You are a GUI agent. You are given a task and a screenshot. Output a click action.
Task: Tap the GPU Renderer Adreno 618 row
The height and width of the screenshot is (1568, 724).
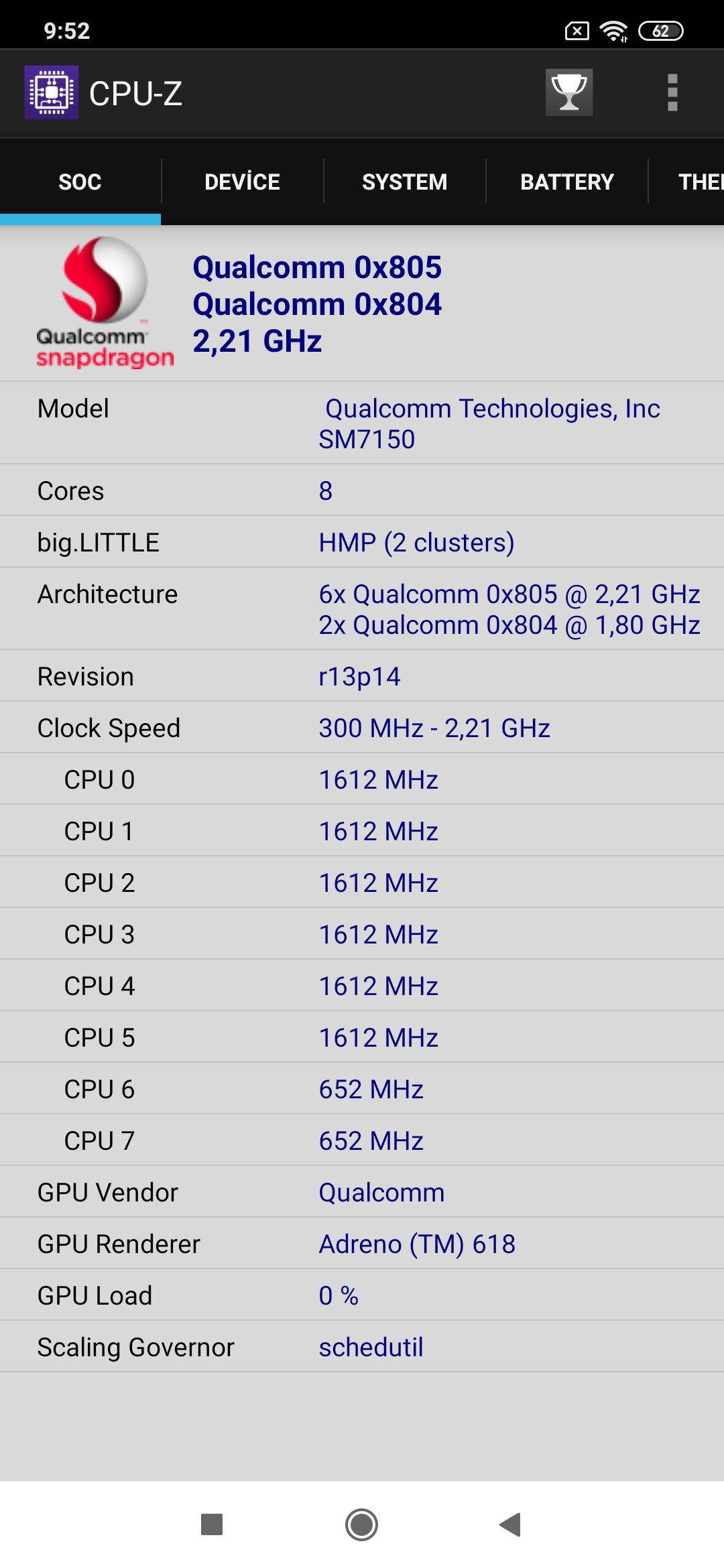(362, 1244)
